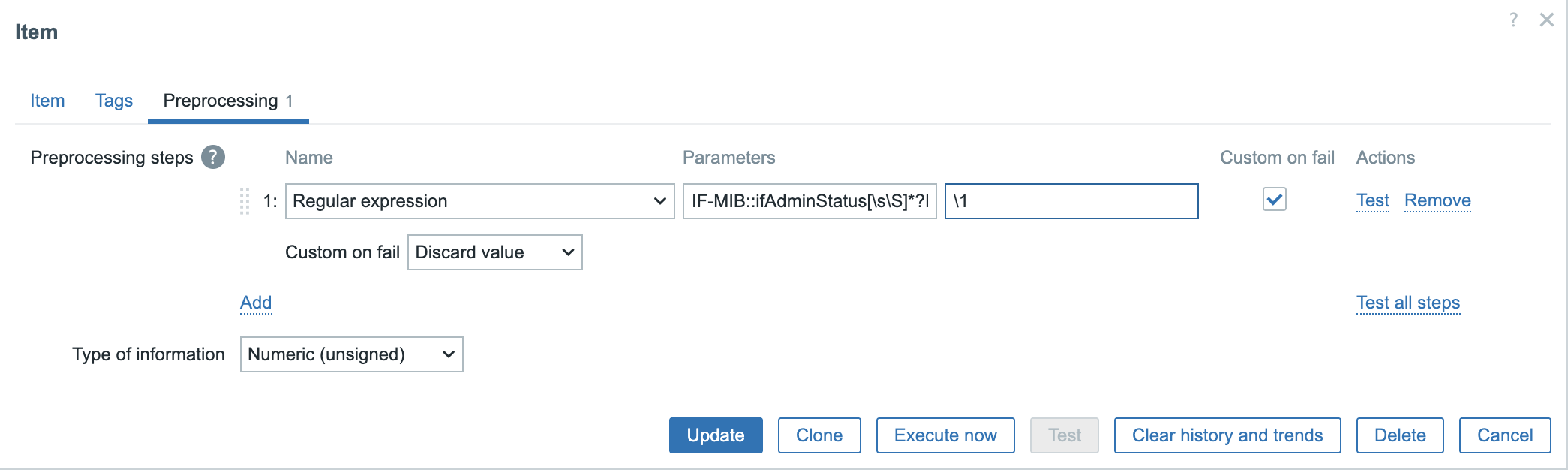Click the drag handle for step 1
The height and width of the screenshot is (470, 1568).
[245, 201]
